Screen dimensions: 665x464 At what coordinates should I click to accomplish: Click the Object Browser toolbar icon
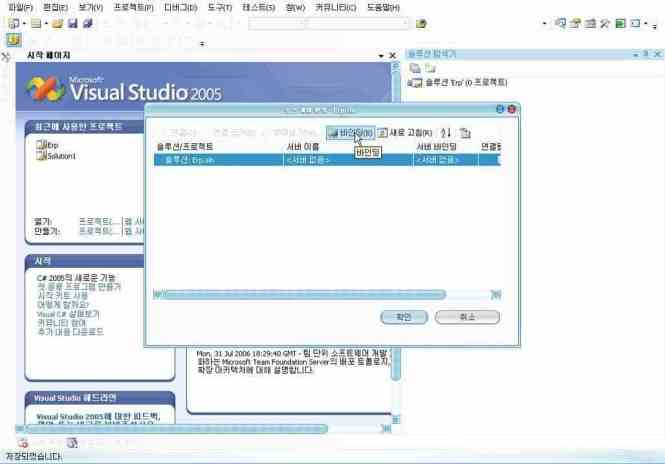pyautogui.click(x=590, y=23)
